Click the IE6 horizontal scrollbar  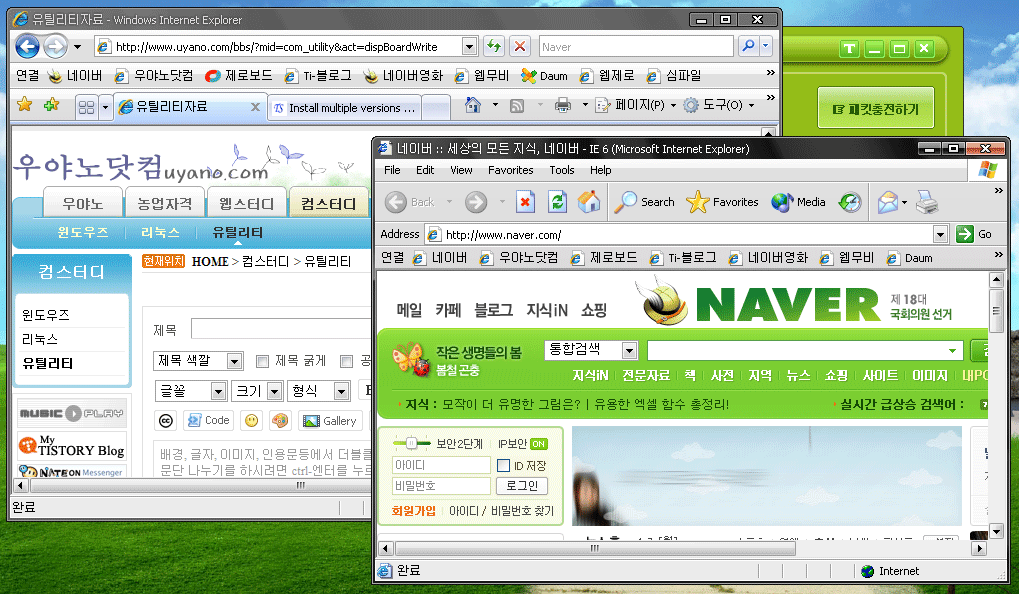tap(595, 549)
